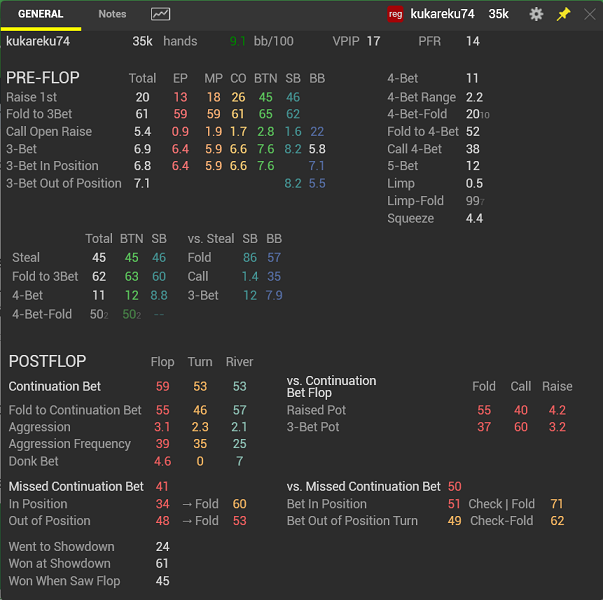Open the graph chart icon tab
The width and height of the screenshot is (603, 600).
[160, 14]
